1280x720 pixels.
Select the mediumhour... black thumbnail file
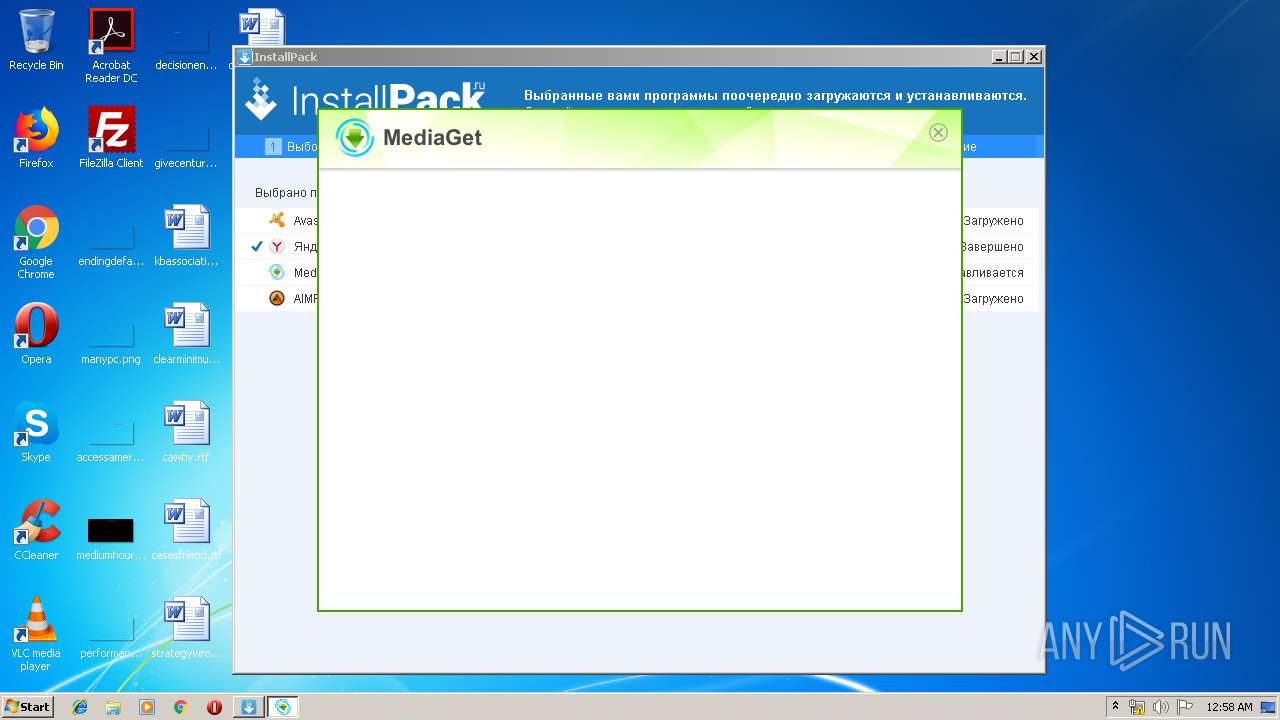pos(111,538)
